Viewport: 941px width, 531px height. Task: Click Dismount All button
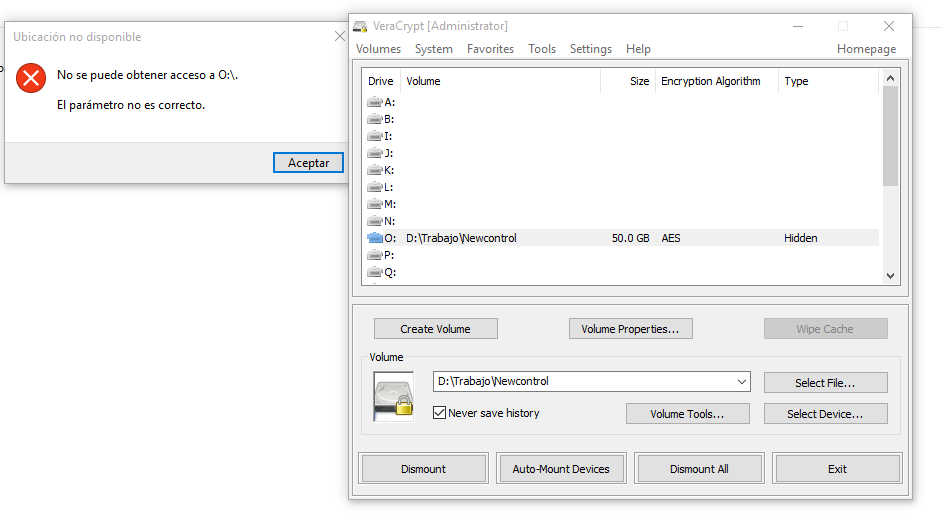pyautogui.click(x=699, y=469)
